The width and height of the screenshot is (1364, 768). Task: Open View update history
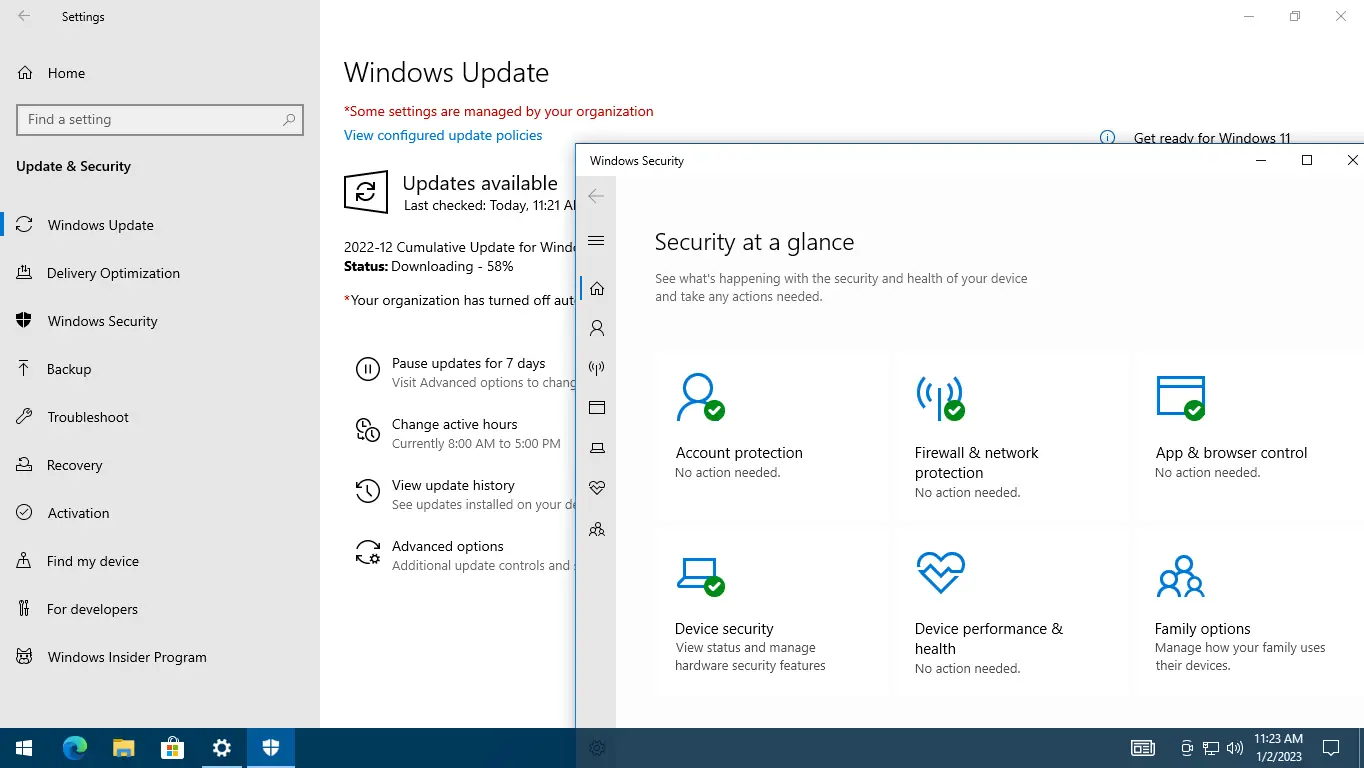click(453, 485)
